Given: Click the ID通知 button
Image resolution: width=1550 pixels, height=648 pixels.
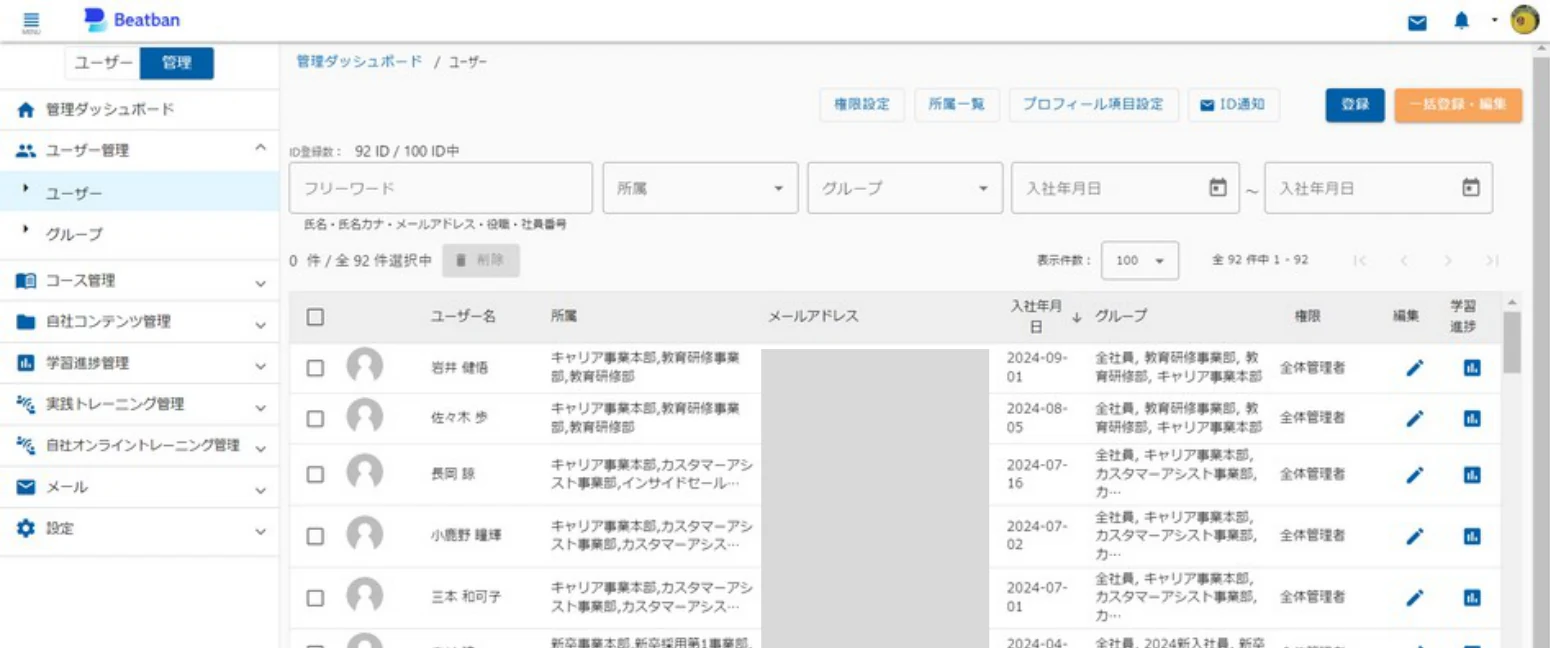Looking at the screenshot, I should point(1233,104).
